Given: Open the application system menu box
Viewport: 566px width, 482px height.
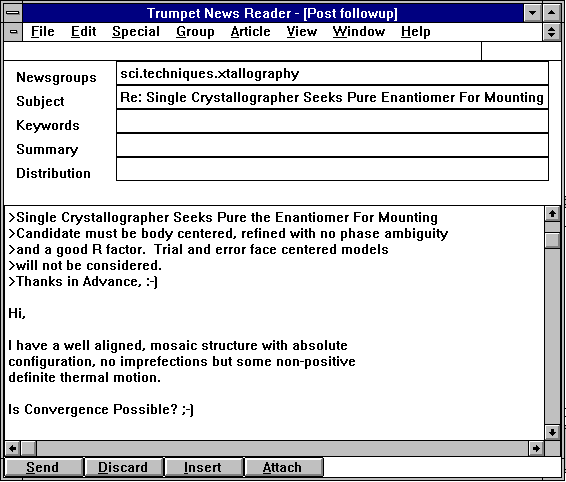Looking at the screenshot, I should click(x=13, y=13).
